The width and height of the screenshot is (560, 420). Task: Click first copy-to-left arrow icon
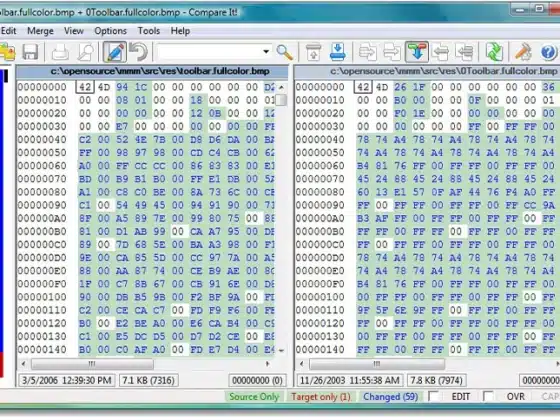point(440,52)
